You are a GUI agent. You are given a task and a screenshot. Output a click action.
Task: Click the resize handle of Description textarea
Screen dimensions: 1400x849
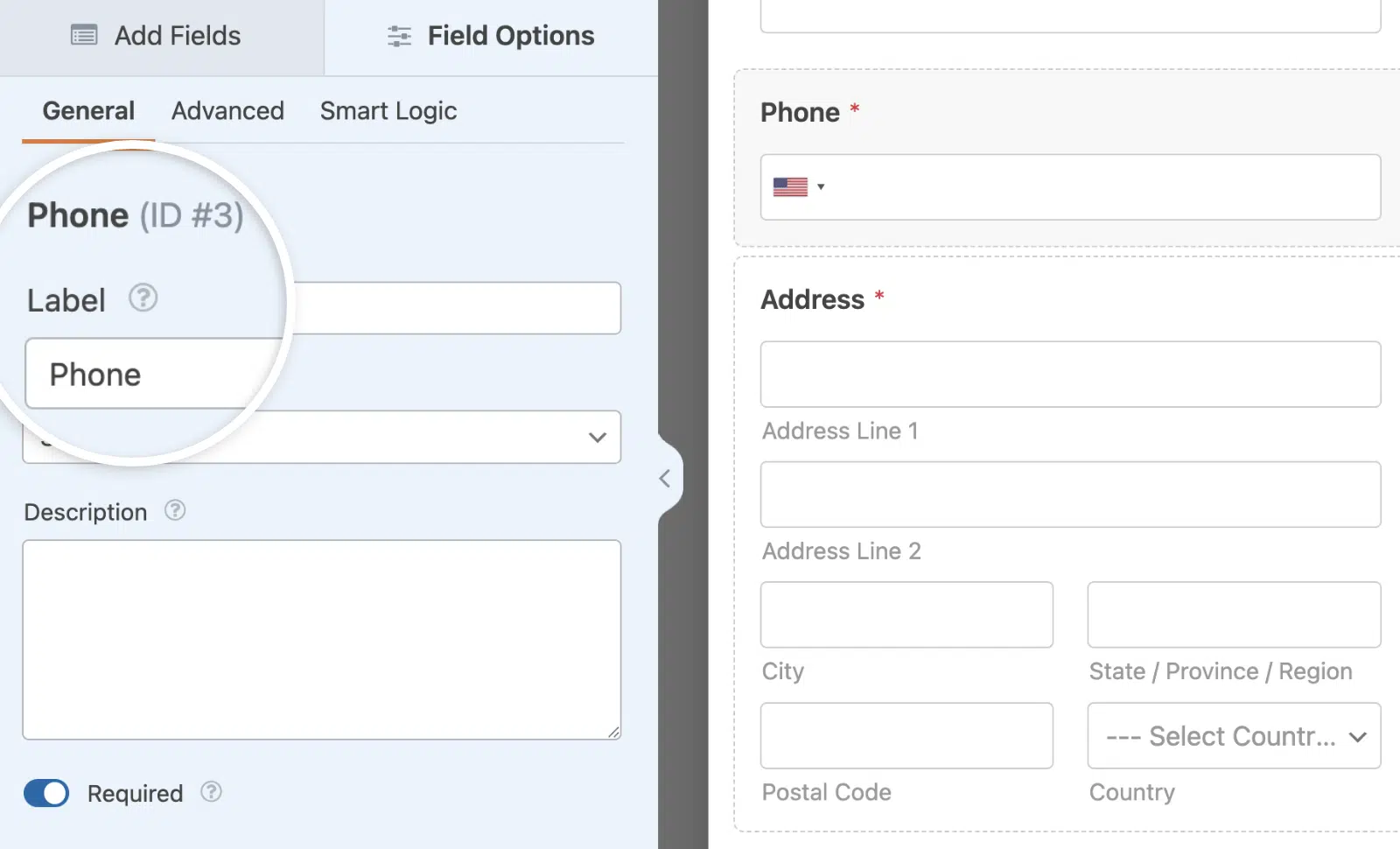click(613, 733)
